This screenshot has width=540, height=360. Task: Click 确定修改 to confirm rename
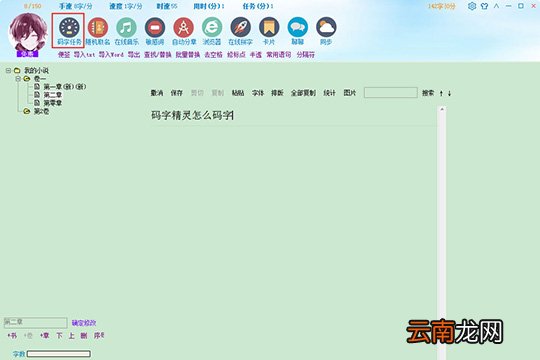pos(84,323)
